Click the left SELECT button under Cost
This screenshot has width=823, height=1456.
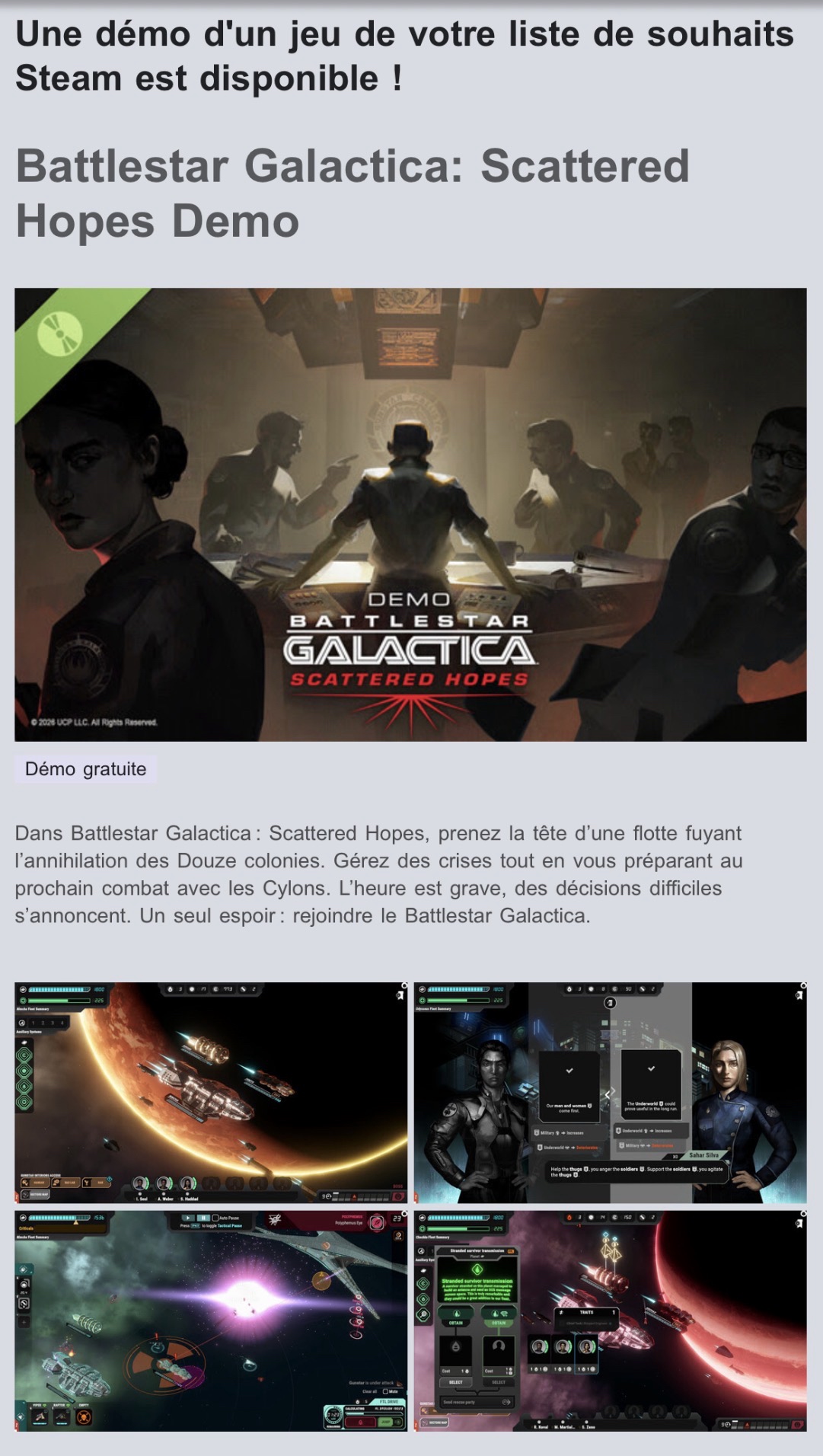455,1382
